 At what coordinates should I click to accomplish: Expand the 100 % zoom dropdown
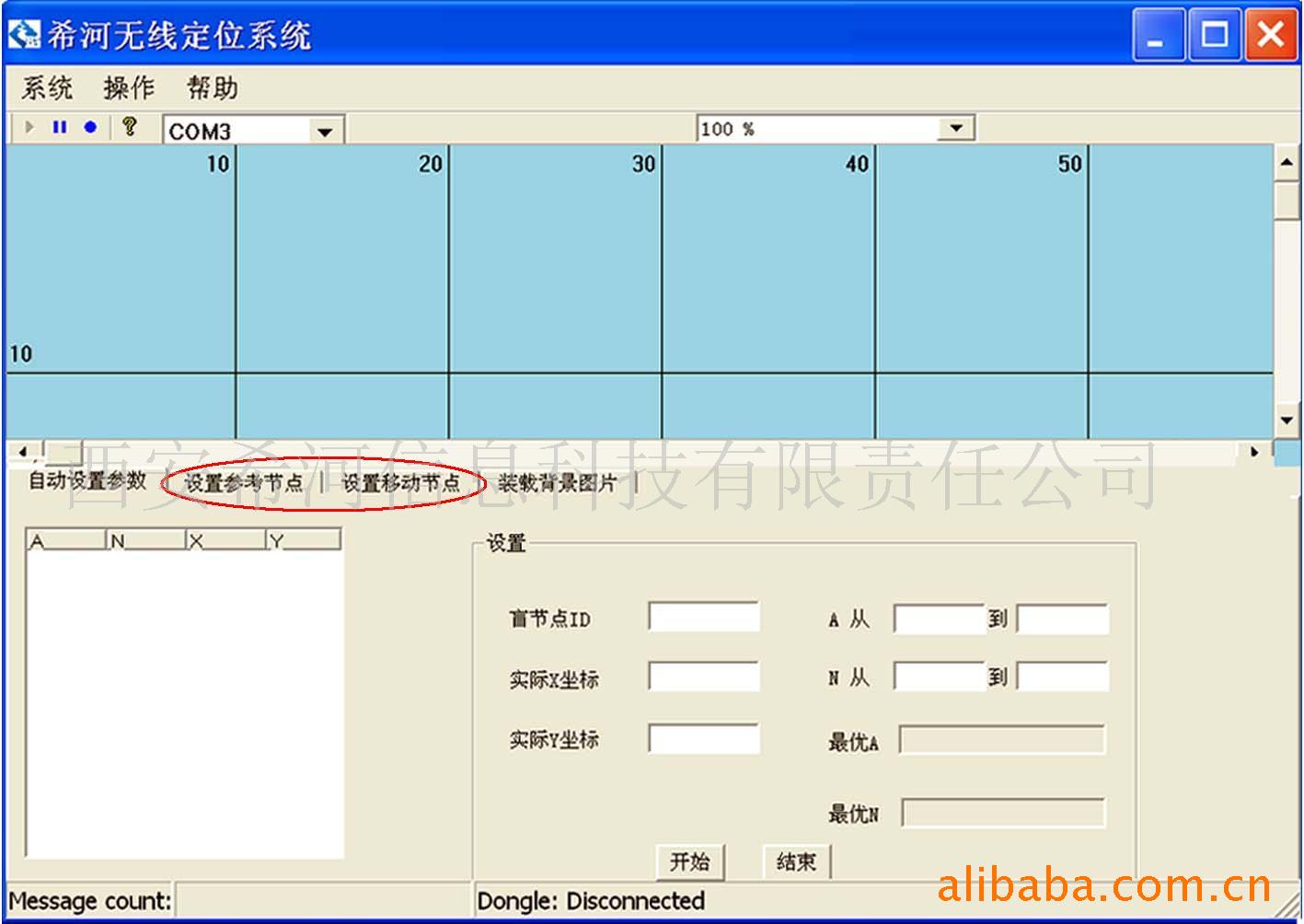click(x=956, y=128)
